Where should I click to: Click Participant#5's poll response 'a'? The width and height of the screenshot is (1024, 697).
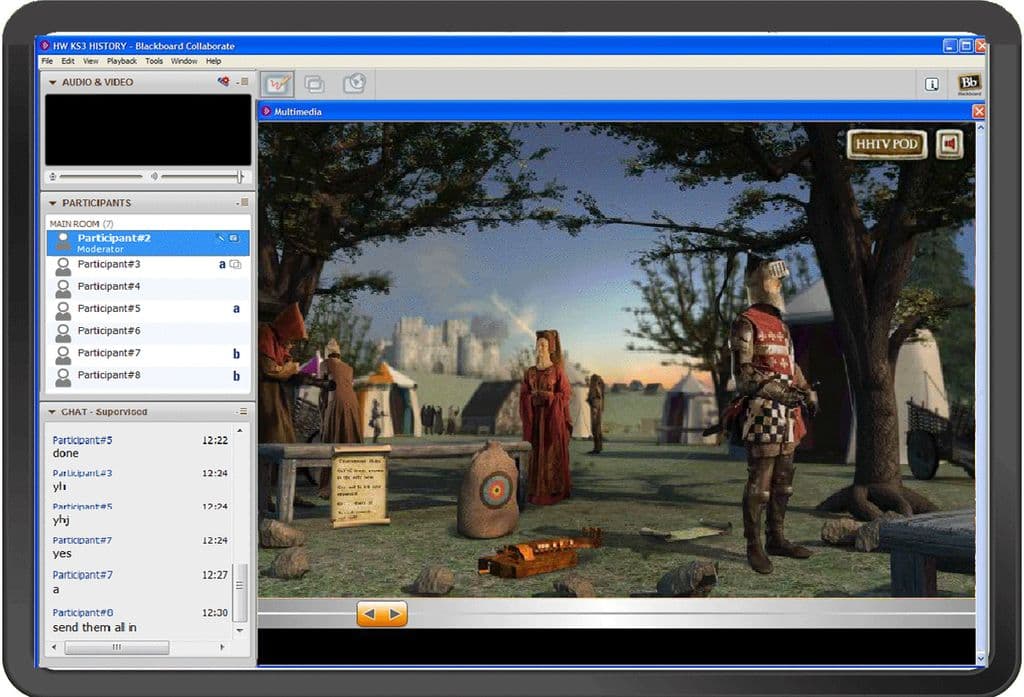[236, 309]
